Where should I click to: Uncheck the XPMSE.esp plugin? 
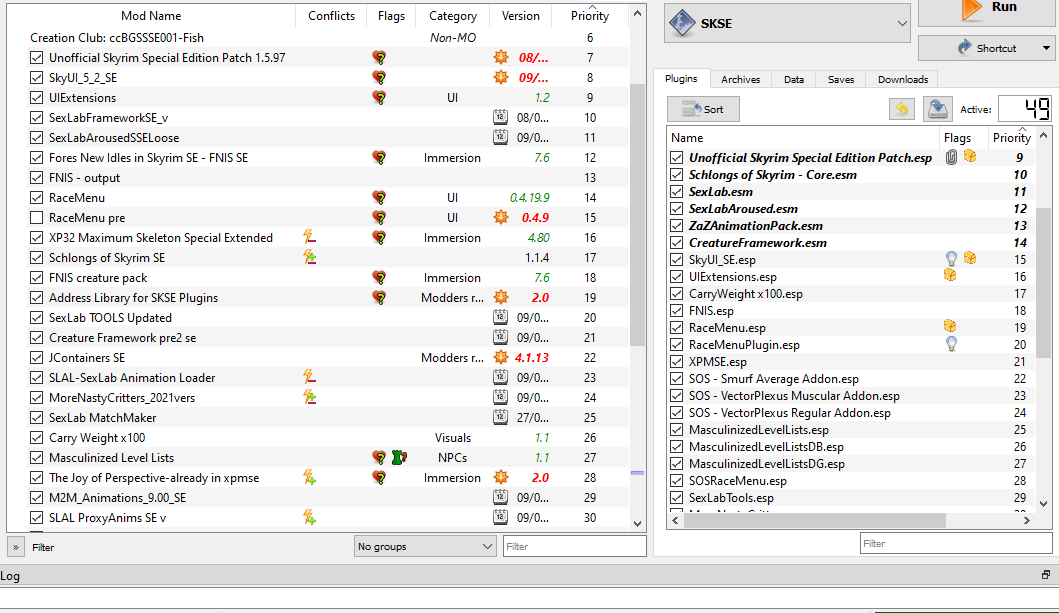click(677, 362)
